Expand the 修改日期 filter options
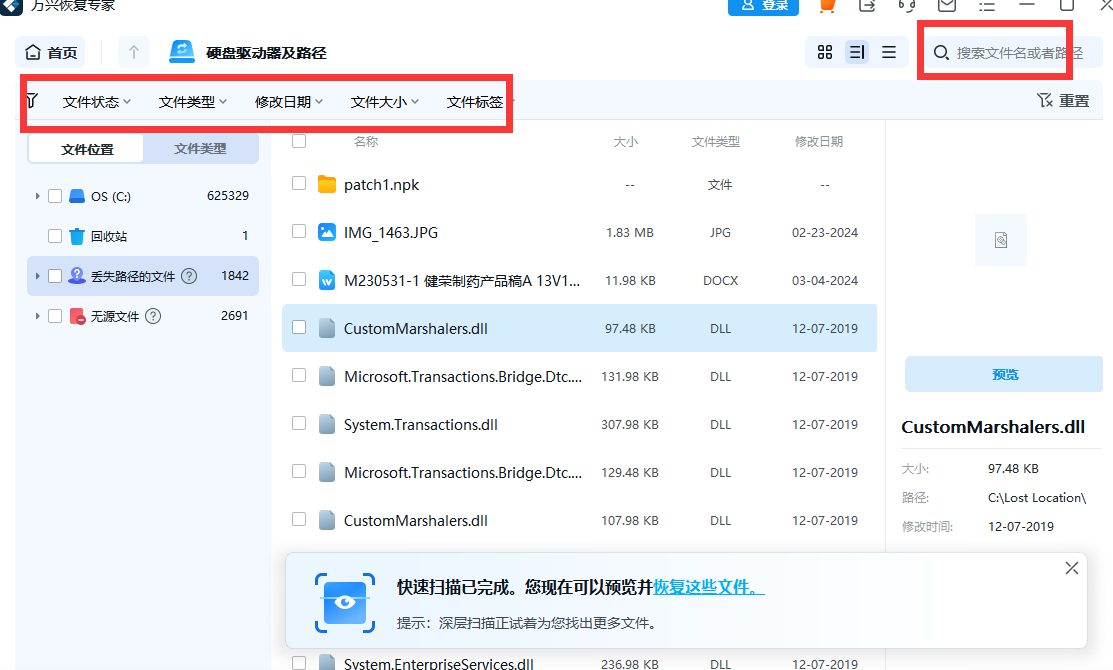 click(287, 100)
